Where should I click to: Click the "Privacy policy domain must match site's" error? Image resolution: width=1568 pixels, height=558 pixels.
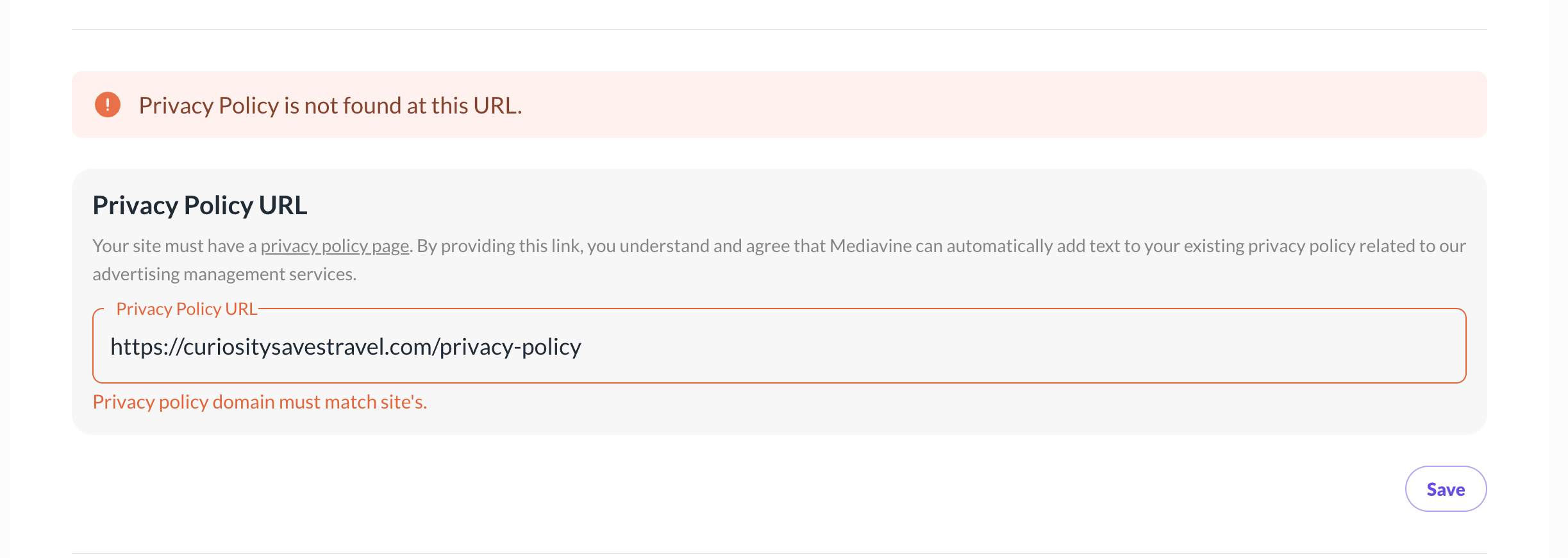[260, 402]
